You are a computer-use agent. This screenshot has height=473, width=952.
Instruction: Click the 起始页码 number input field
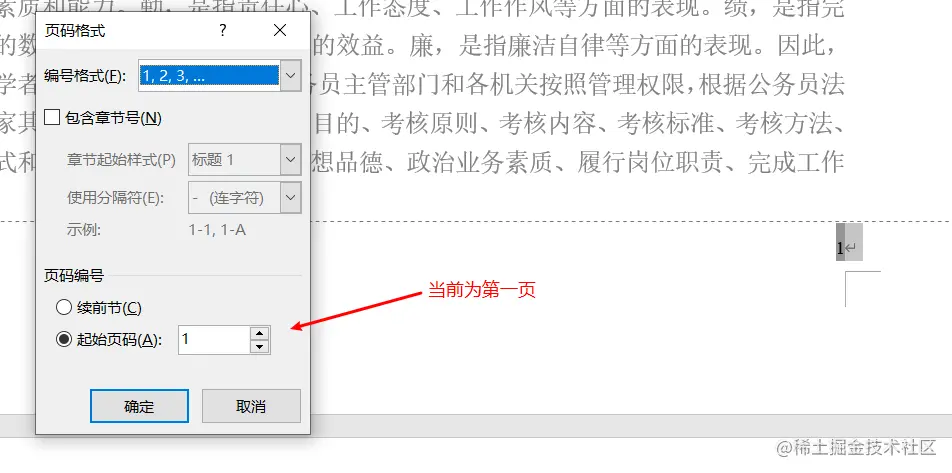[214, 340]
